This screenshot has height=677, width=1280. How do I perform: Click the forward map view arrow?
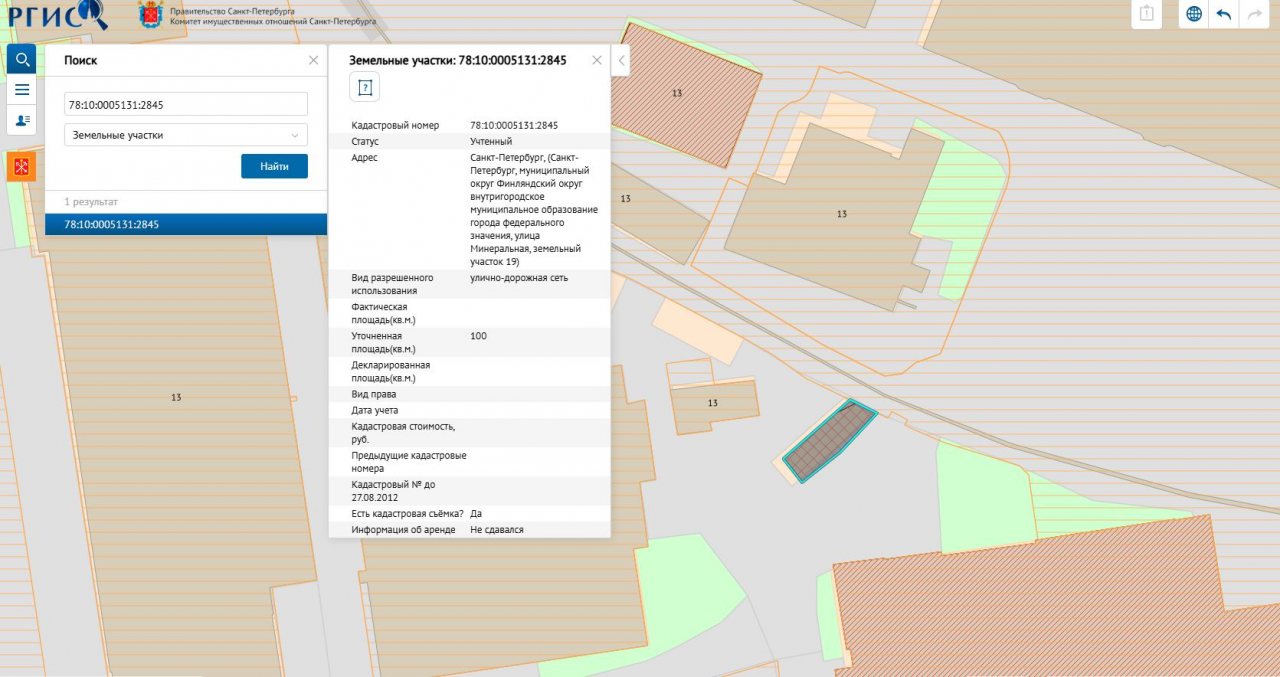click(1252, 14)
